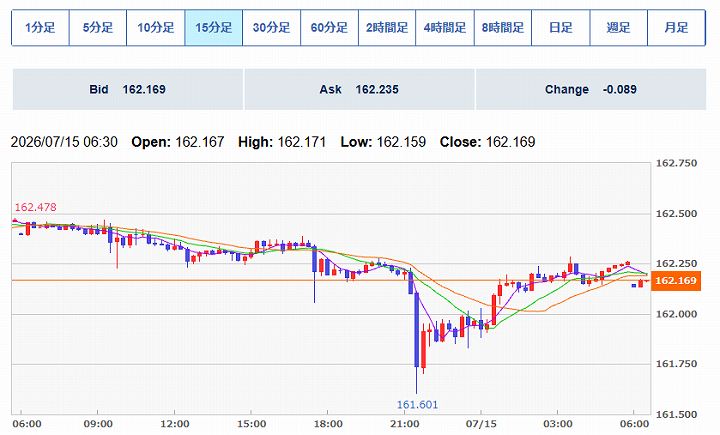720x435 pixels.
Task: Show the 8時間足 timeframe
Action: point(503,28)
